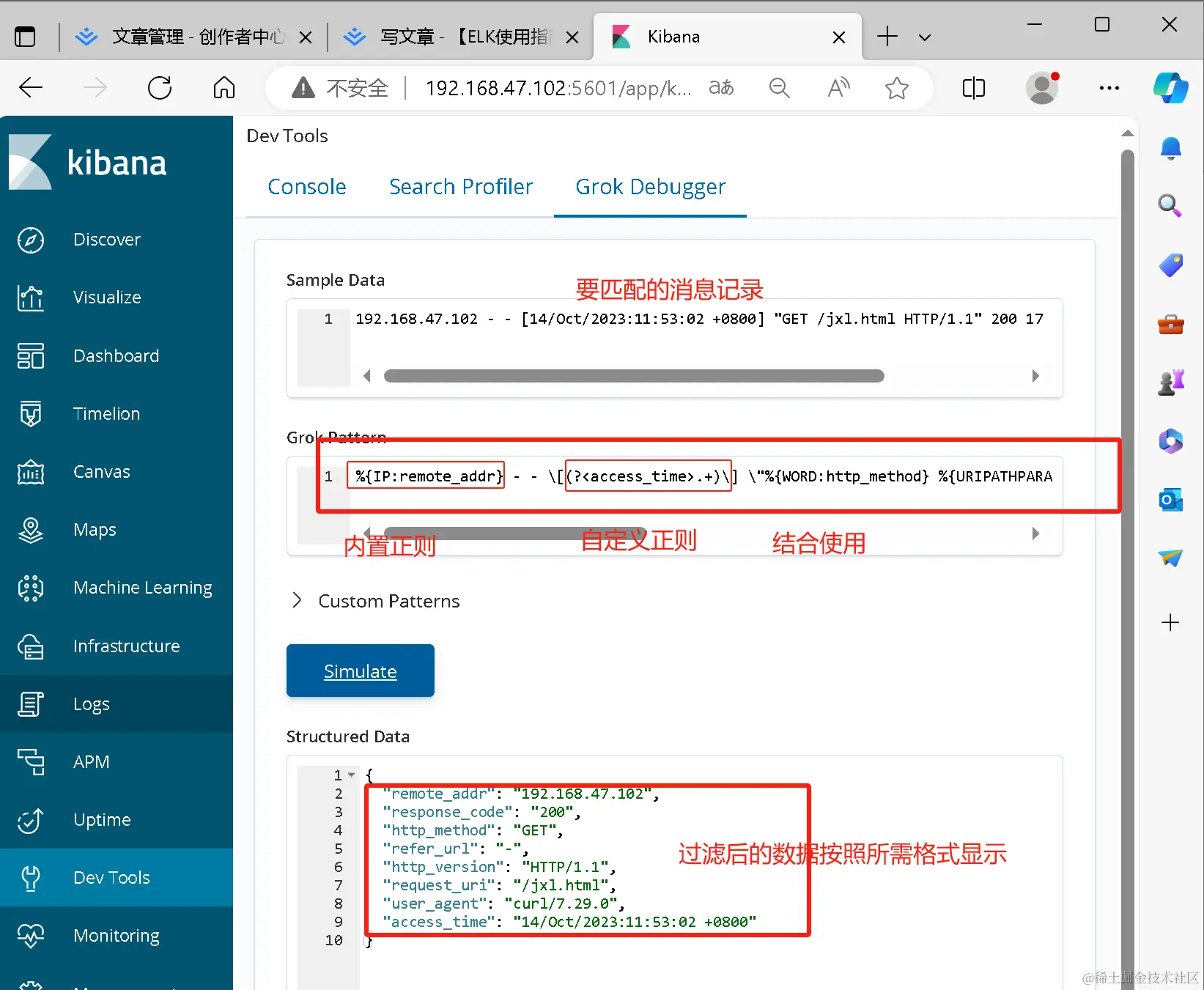Screen dimensions: 1204x990
Task: Open the APM icon
Action: click(x=31, y=761)
